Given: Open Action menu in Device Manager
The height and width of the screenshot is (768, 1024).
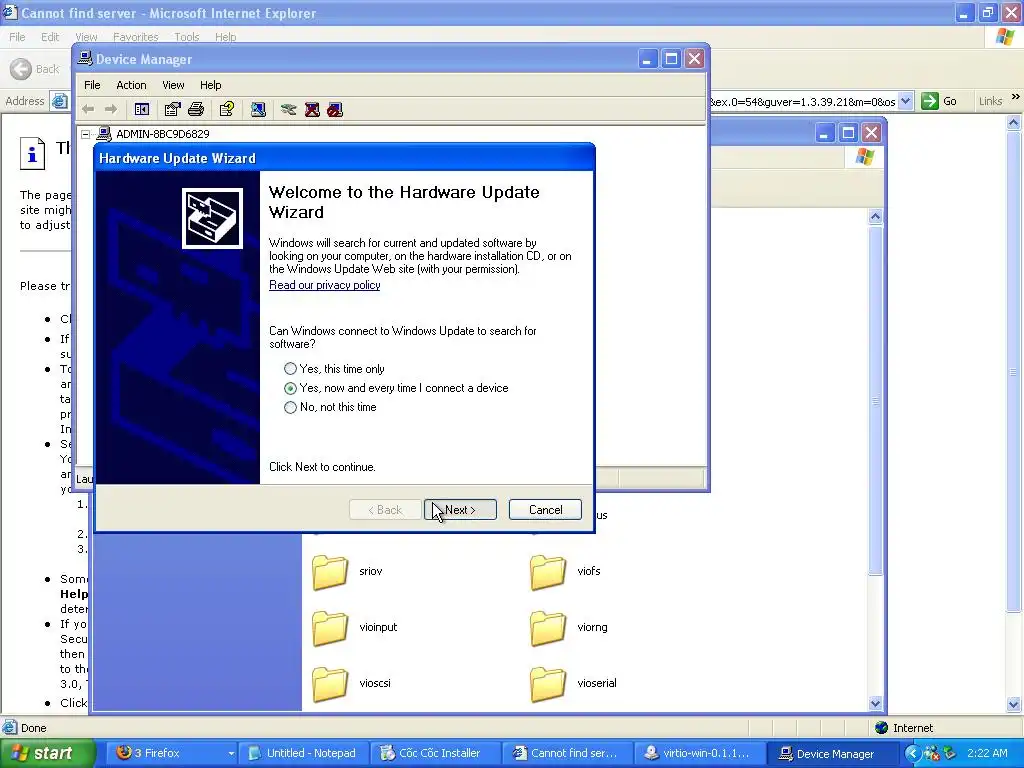Looking at the screenshot, I should tap(131, 85).
